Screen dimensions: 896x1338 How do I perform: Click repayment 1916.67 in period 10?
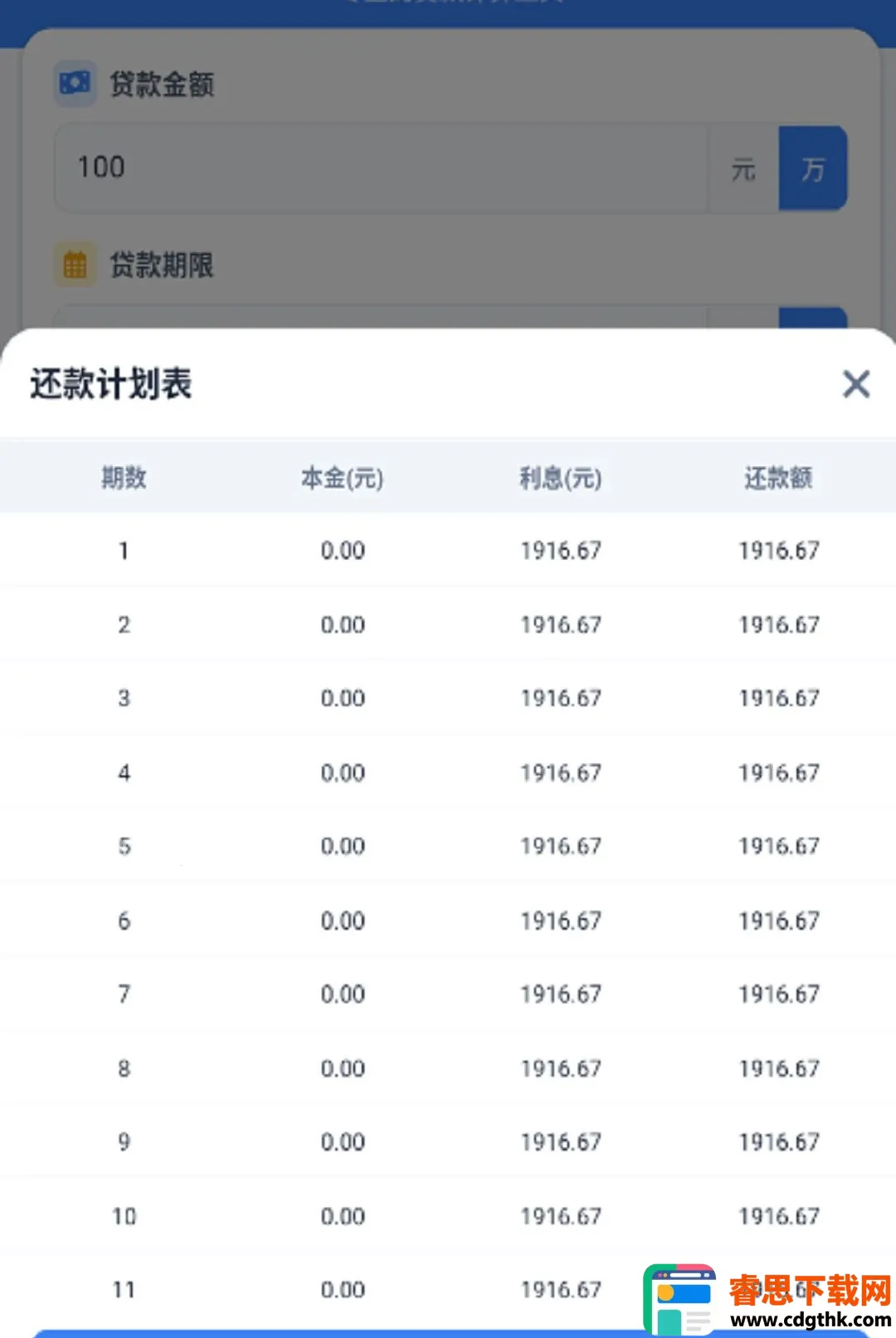point(779,1216)
